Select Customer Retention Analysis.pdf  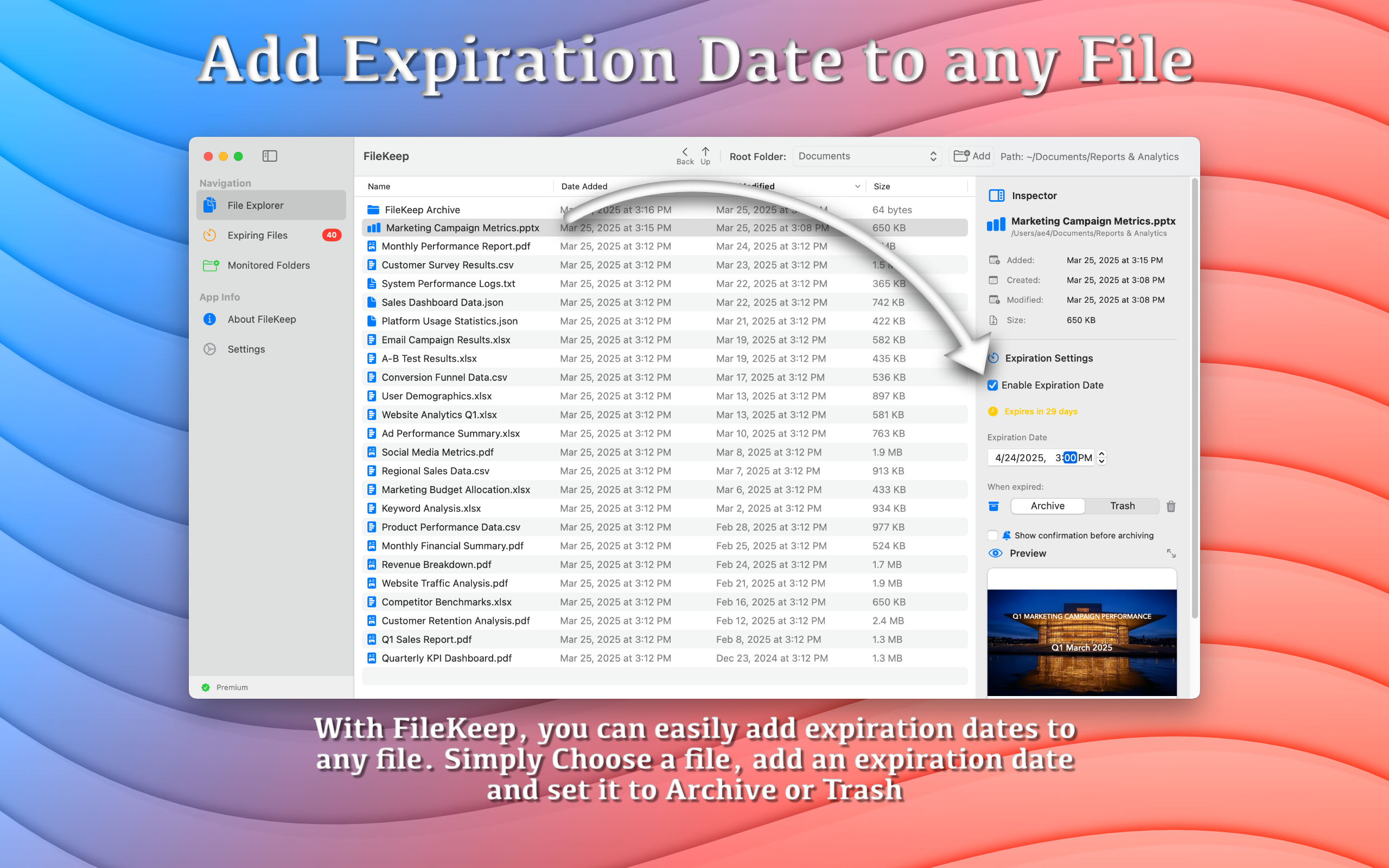coord(665,621)
